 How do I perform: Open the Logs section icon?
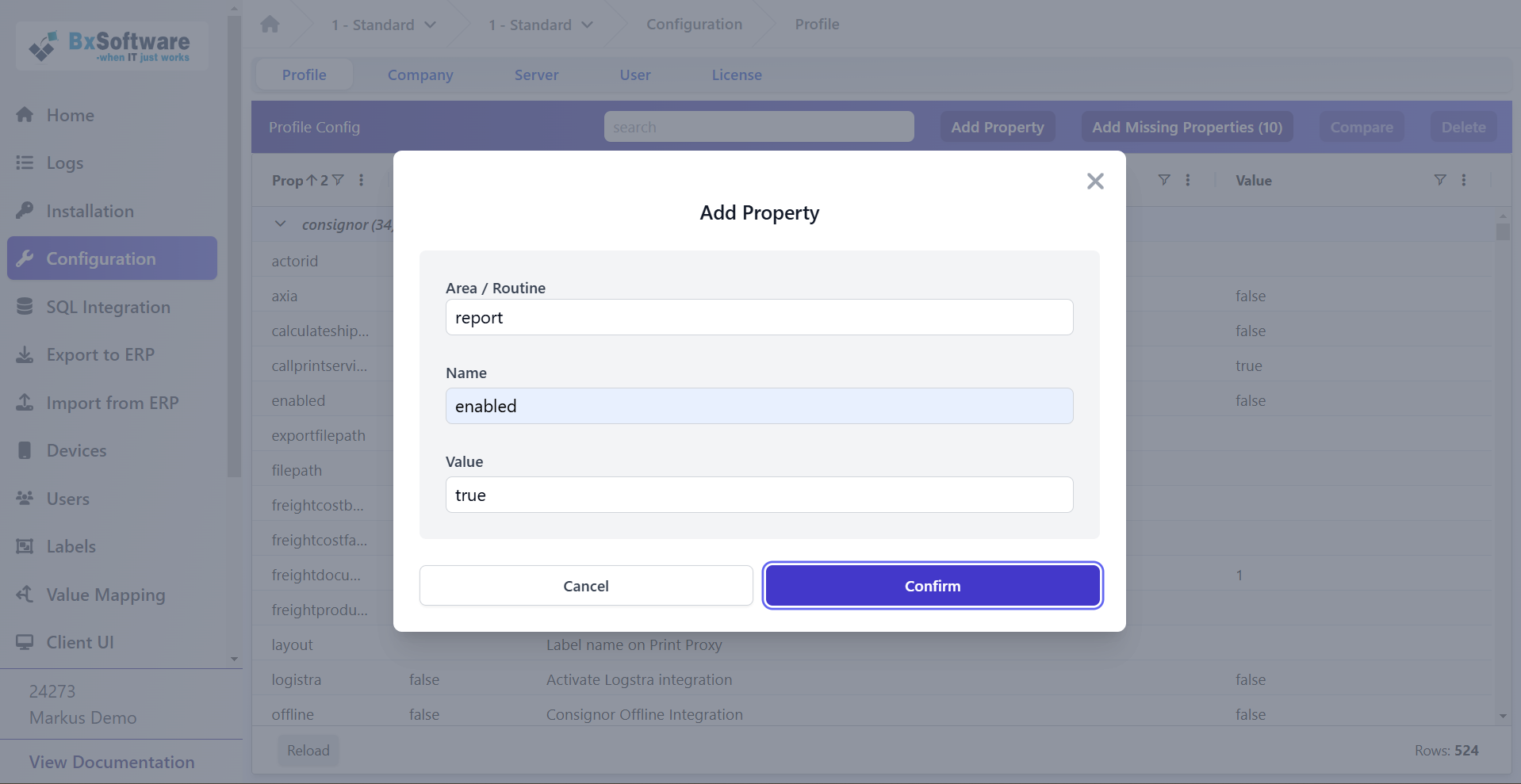[26, 163]
